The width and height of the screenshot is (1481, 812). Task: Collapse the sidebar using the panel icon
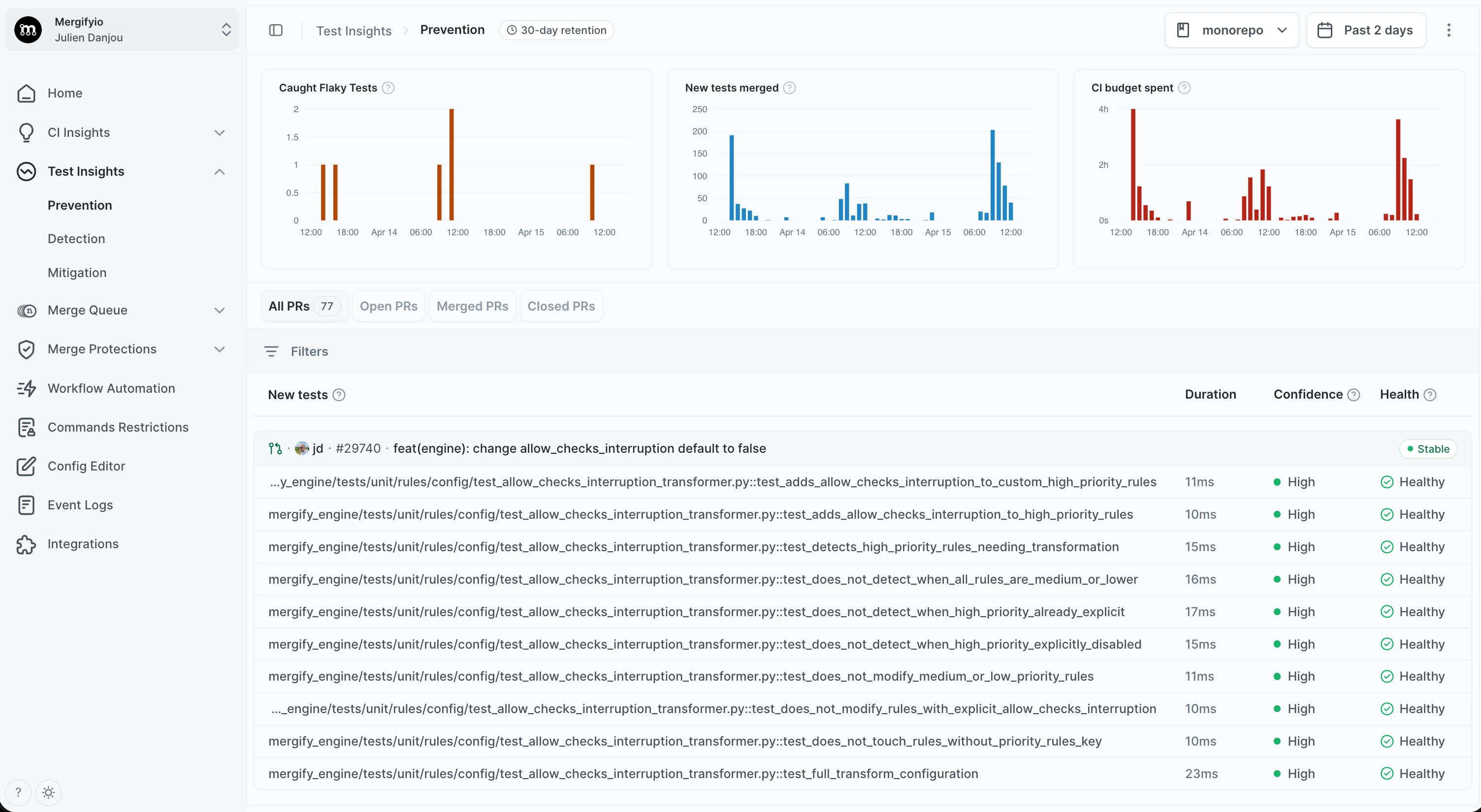click(276, 30)
